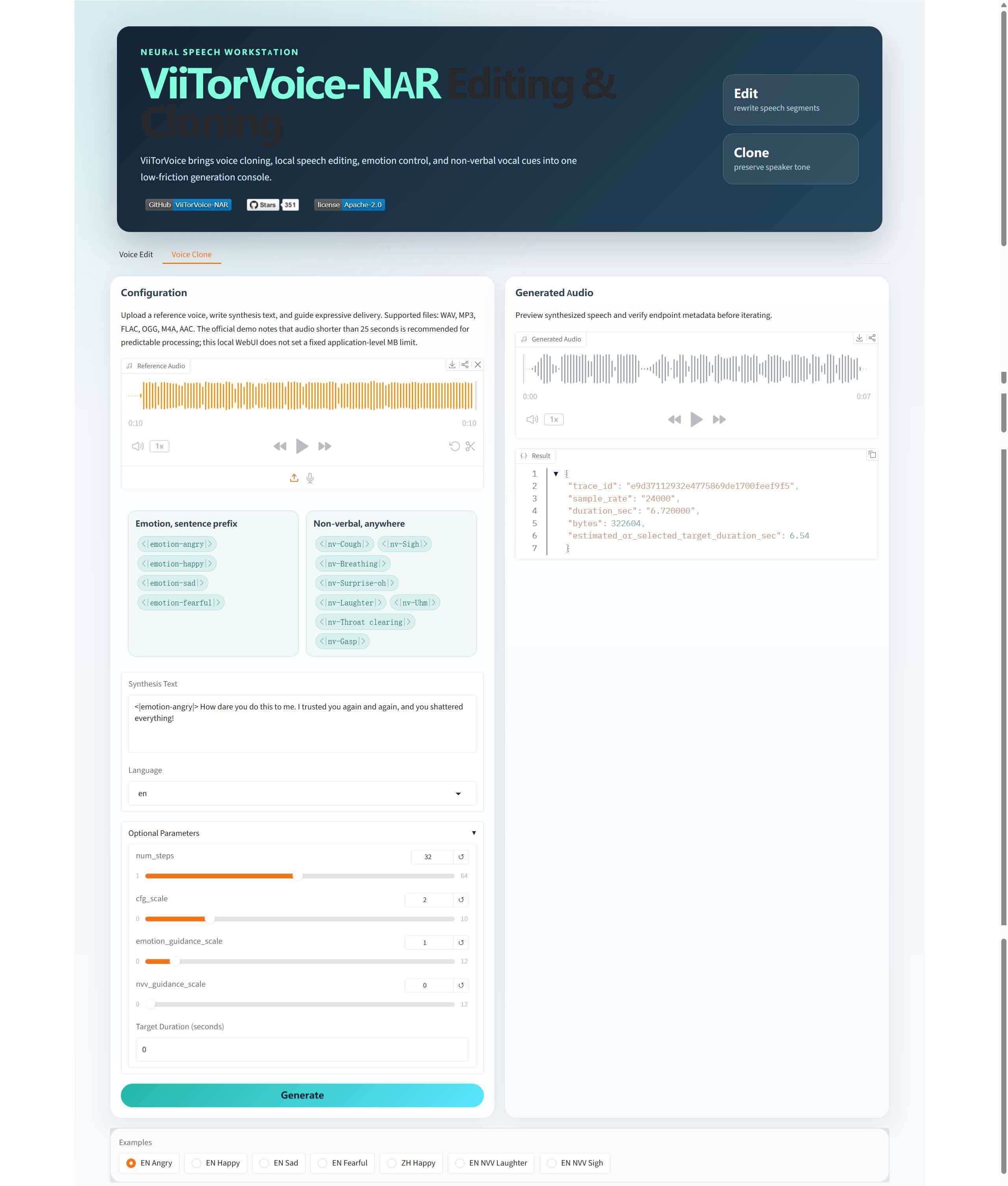Viewport: 1008px width, 1186px height.
Task: Insert the emotion-angry tag
Action: (176, 544)
